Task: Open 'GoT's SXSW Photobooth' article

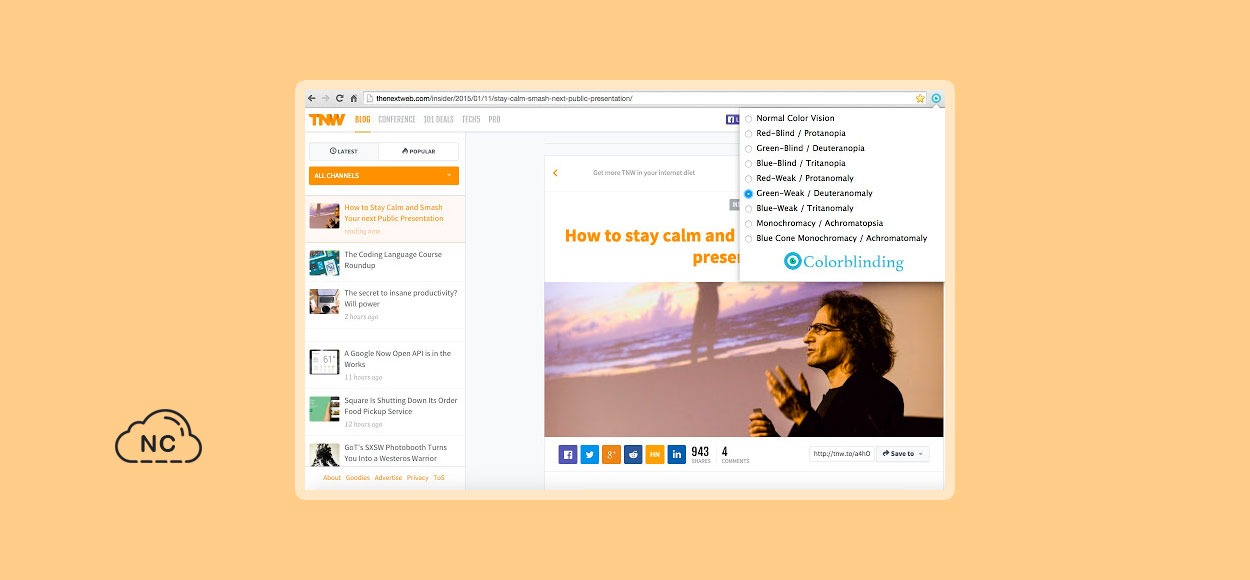Action: [395, 453]
